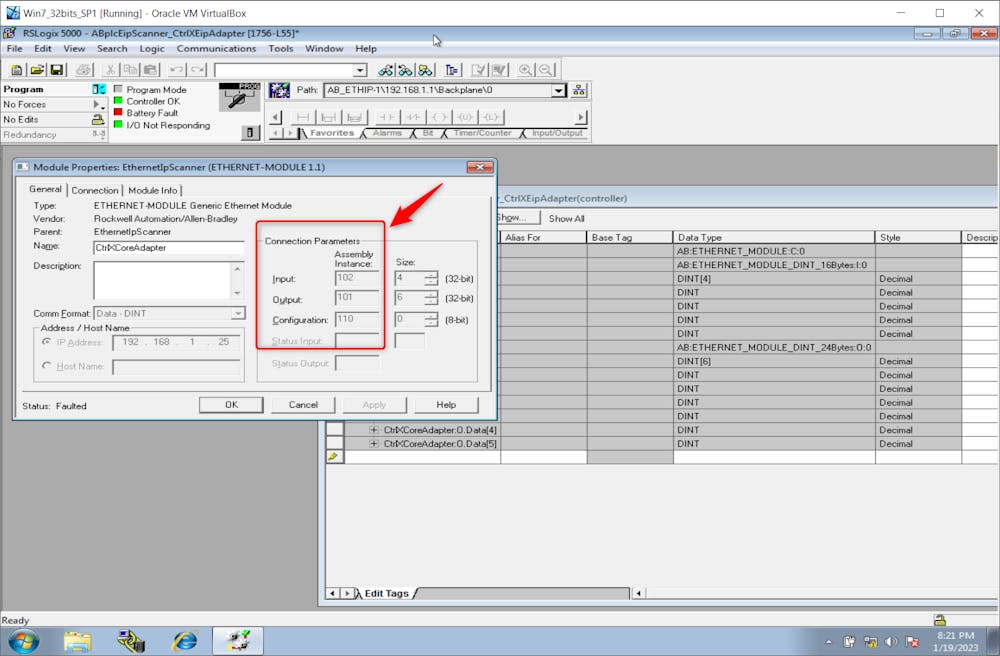The width and height of the screenshot is (1000, 656).
Task: Create a new project with toolbar icon
Action: (x=17, y=70)
